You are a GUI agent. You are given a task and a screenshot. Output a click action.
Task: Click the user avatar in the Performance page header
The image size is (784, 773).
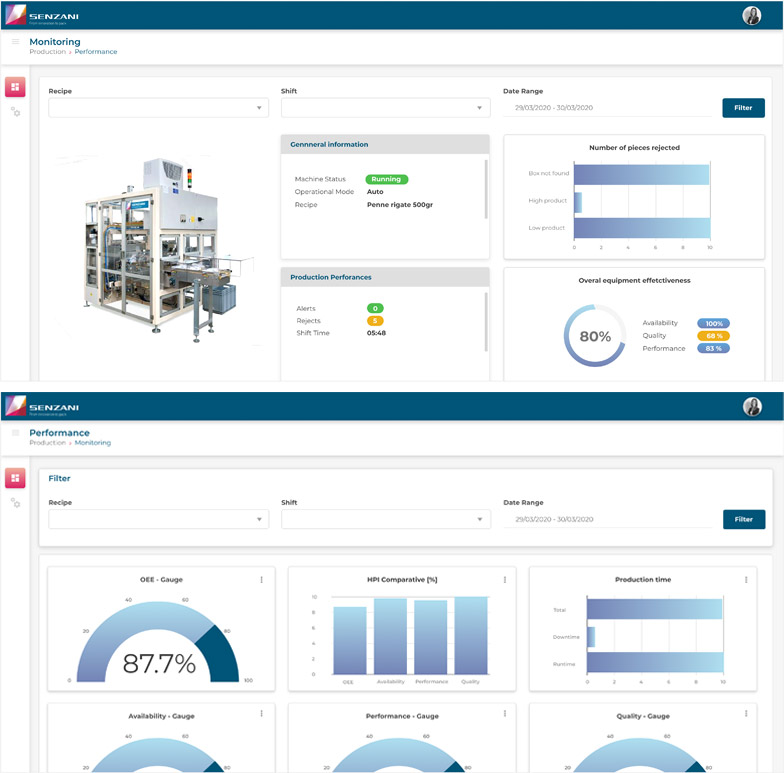(752, 406)
